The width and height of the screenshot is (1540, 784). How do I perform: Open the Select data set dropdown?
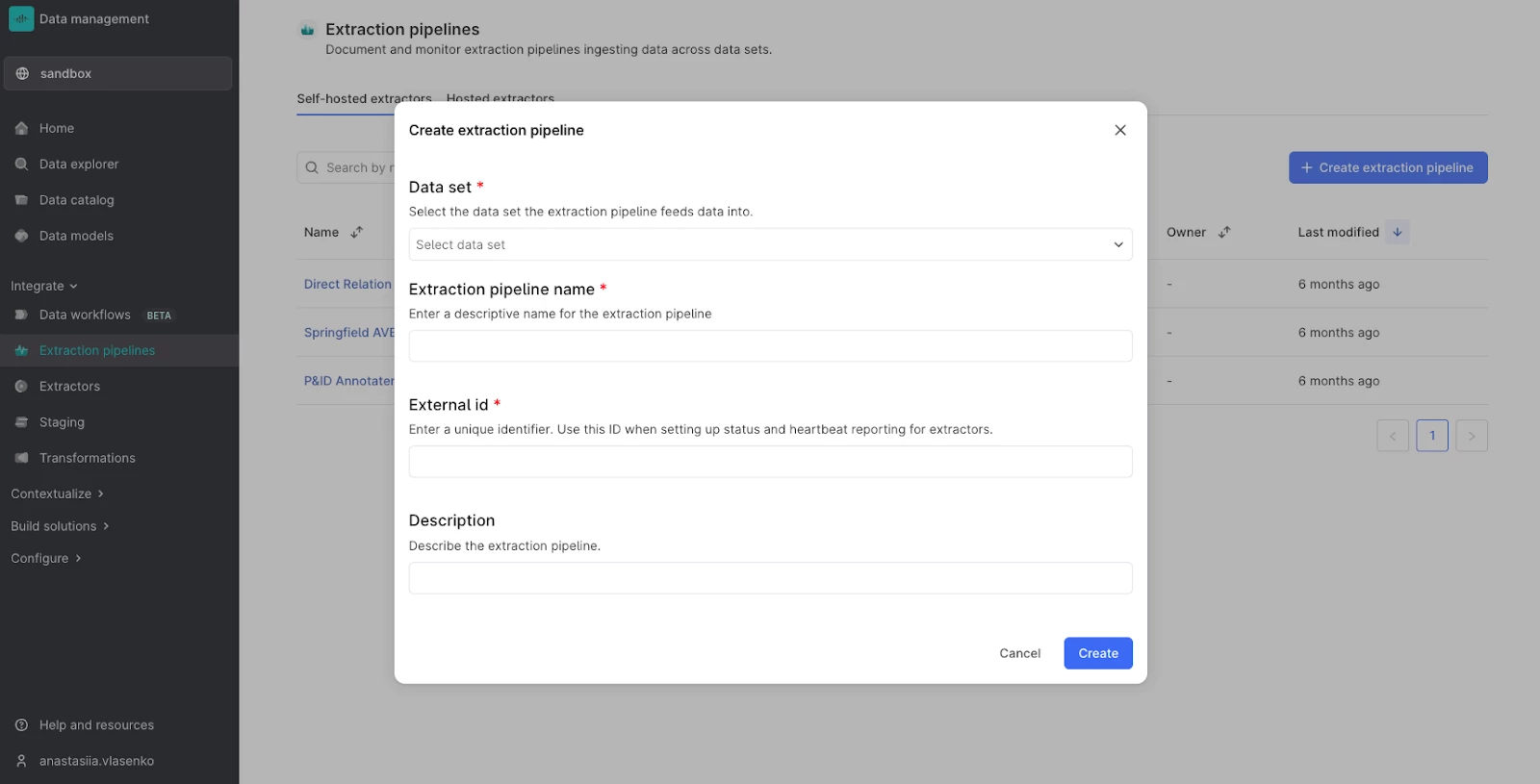pyautogui.click(x=770, y=244)
